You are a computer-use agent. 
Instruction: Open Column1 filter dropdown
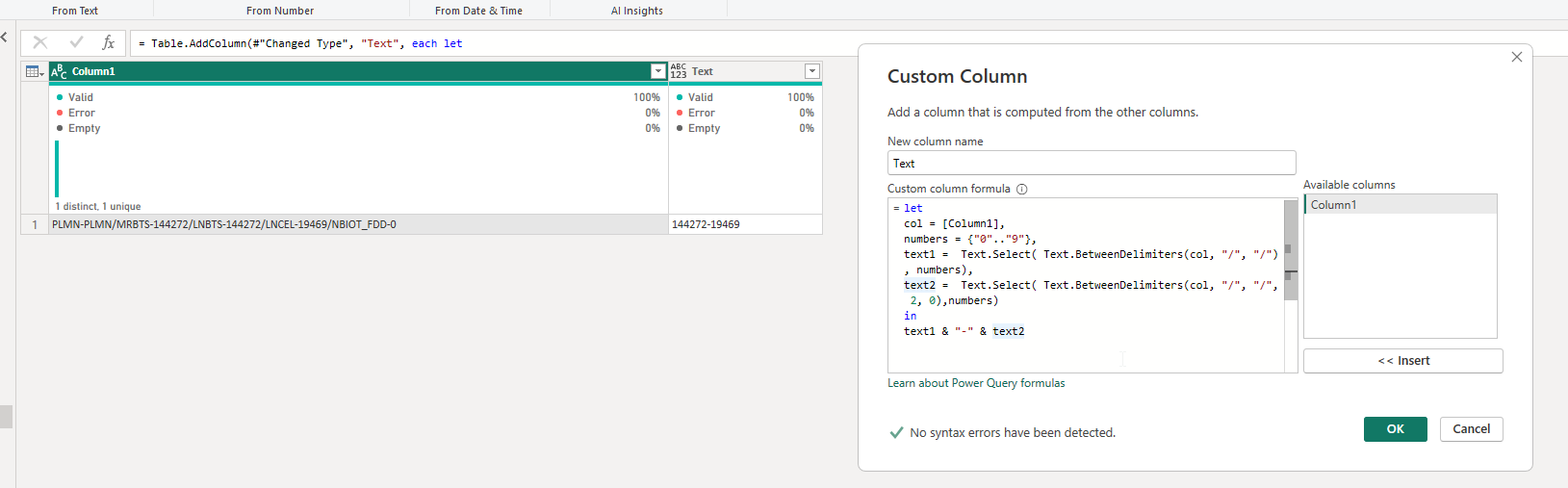(658, 71)
